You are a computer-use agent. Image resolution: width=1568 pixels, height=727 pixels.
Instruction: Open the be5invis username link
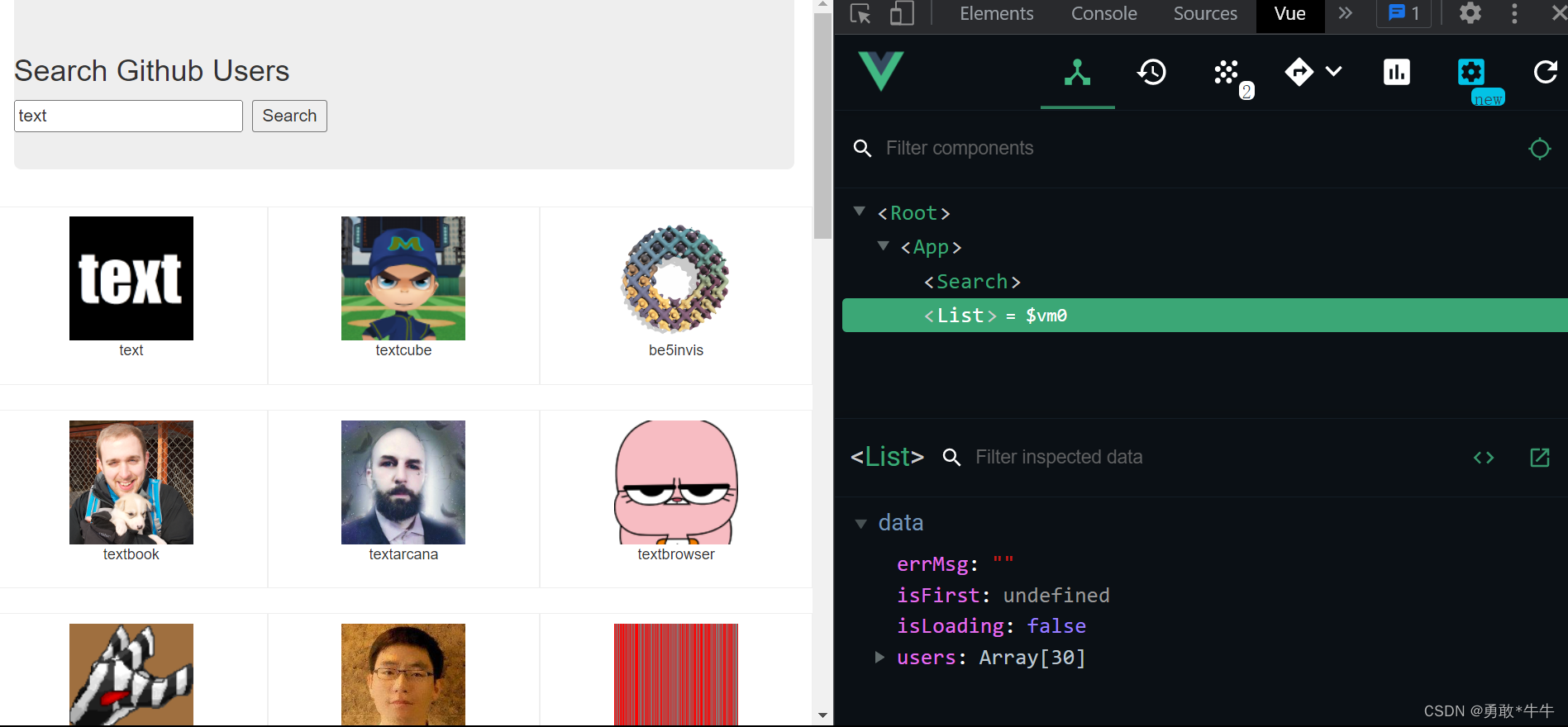coord(676,350)
